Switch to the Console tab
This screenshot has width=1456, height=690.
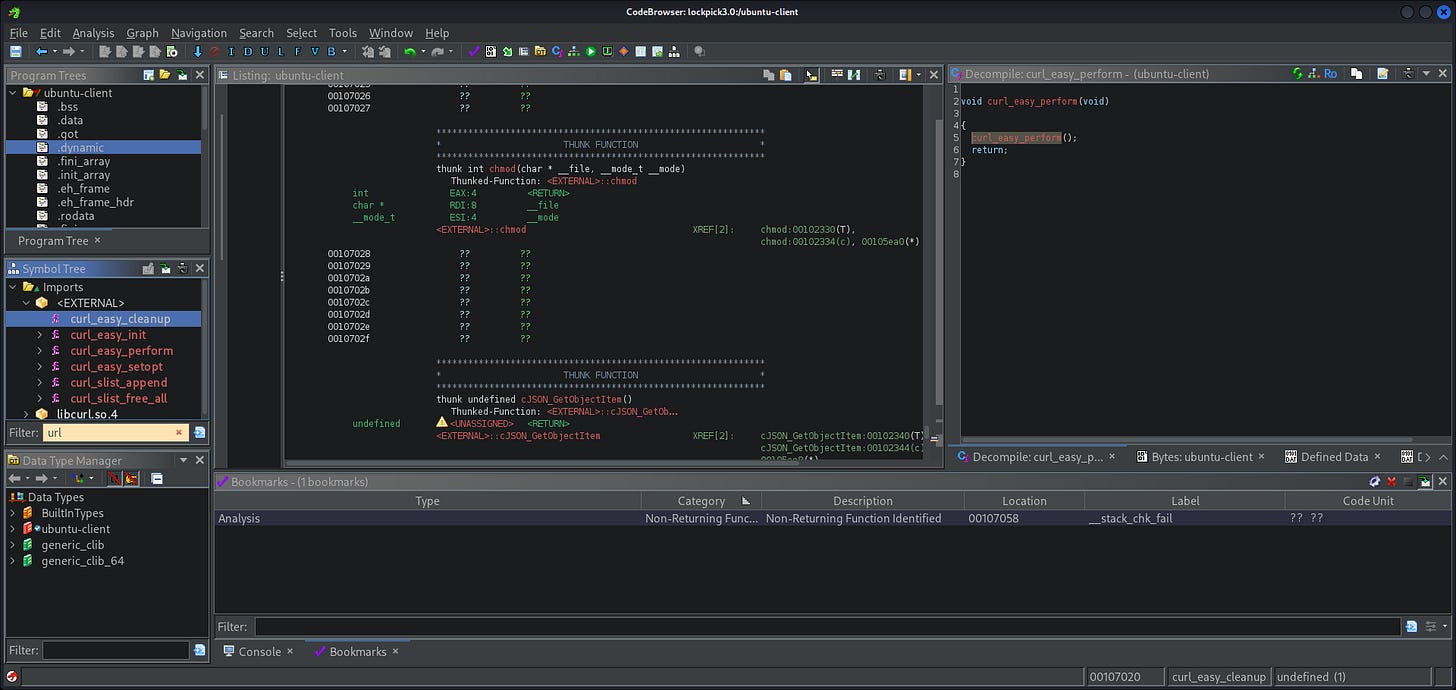point(259,651)
